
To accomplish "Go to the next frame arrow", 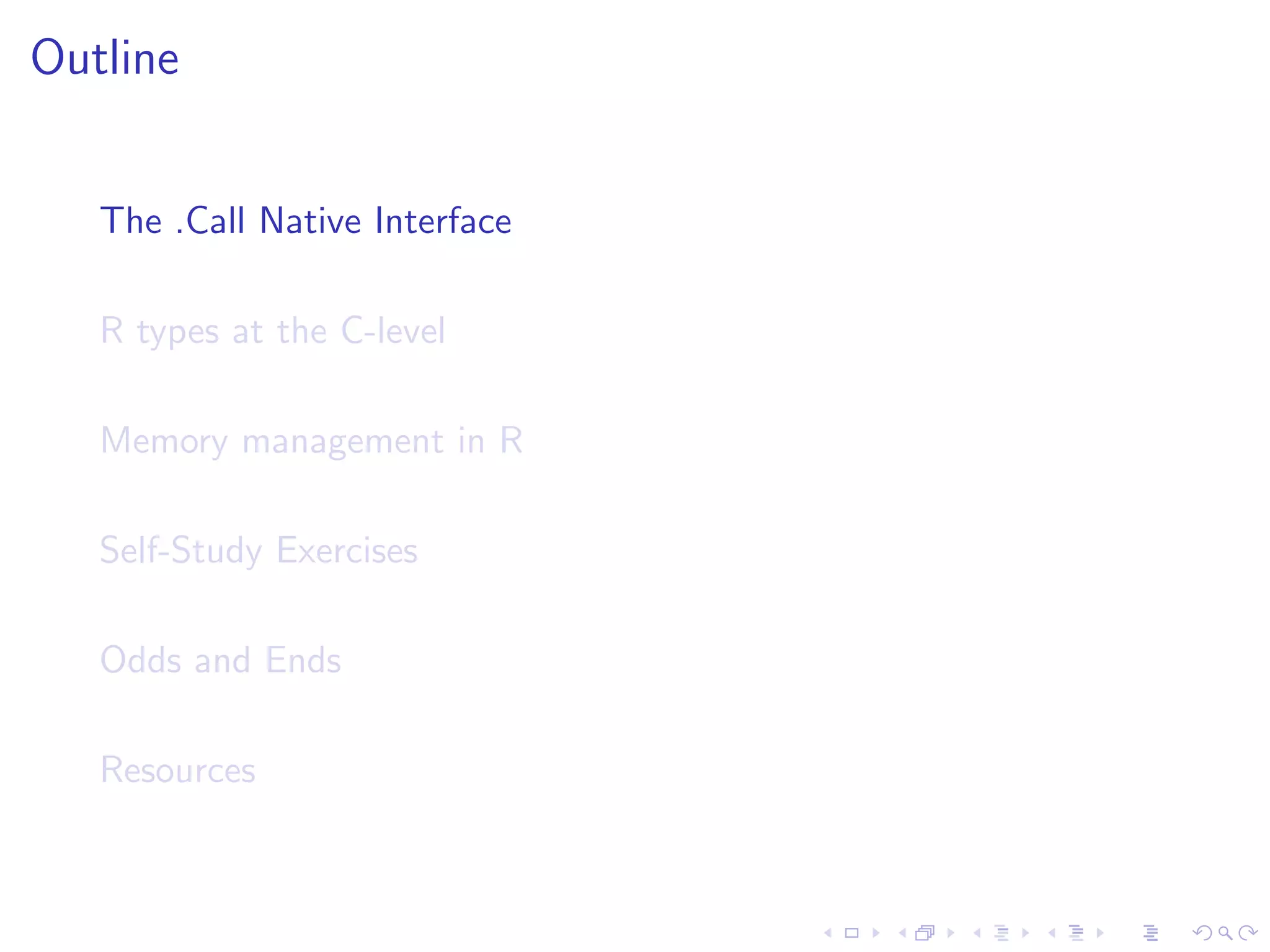I will pyautogui.click(x=951, y=933).
